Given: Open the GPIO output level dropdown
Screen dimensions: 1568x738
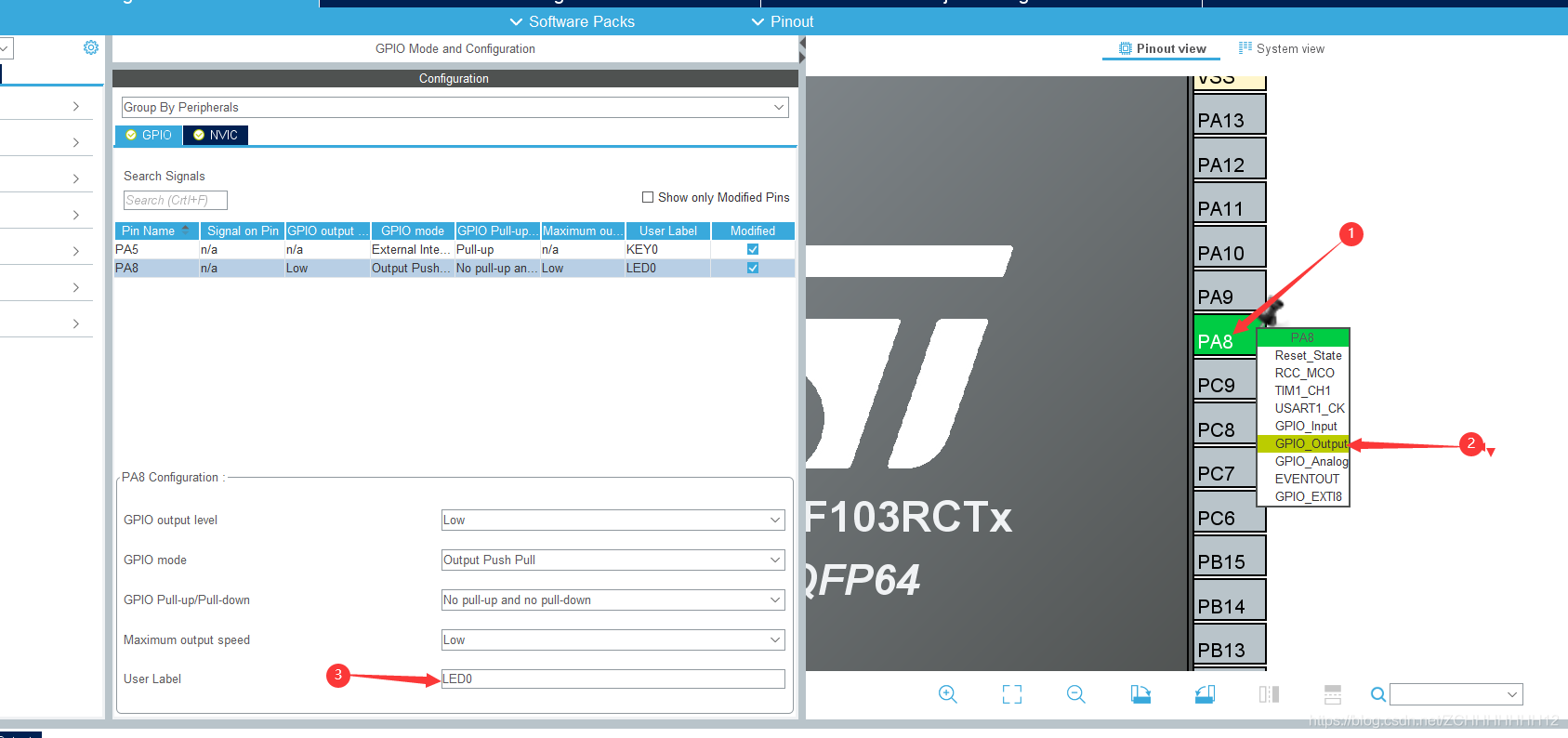Looking at the screenshot, I should (x=613, y=520).
